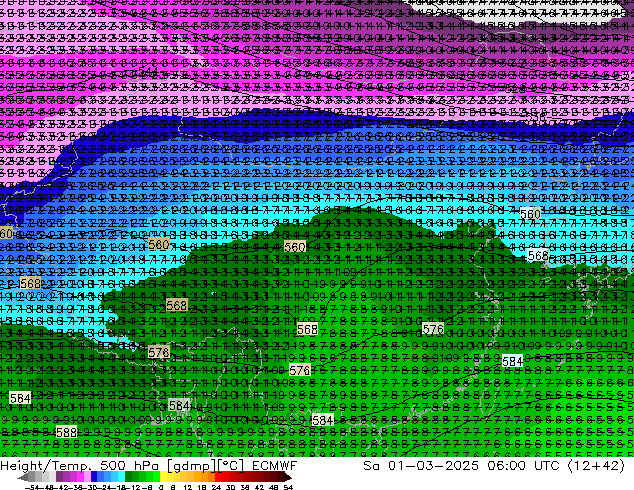Click the bright red legend swatch above 24
The image size is (634, 490).
(x=218, y=478)
